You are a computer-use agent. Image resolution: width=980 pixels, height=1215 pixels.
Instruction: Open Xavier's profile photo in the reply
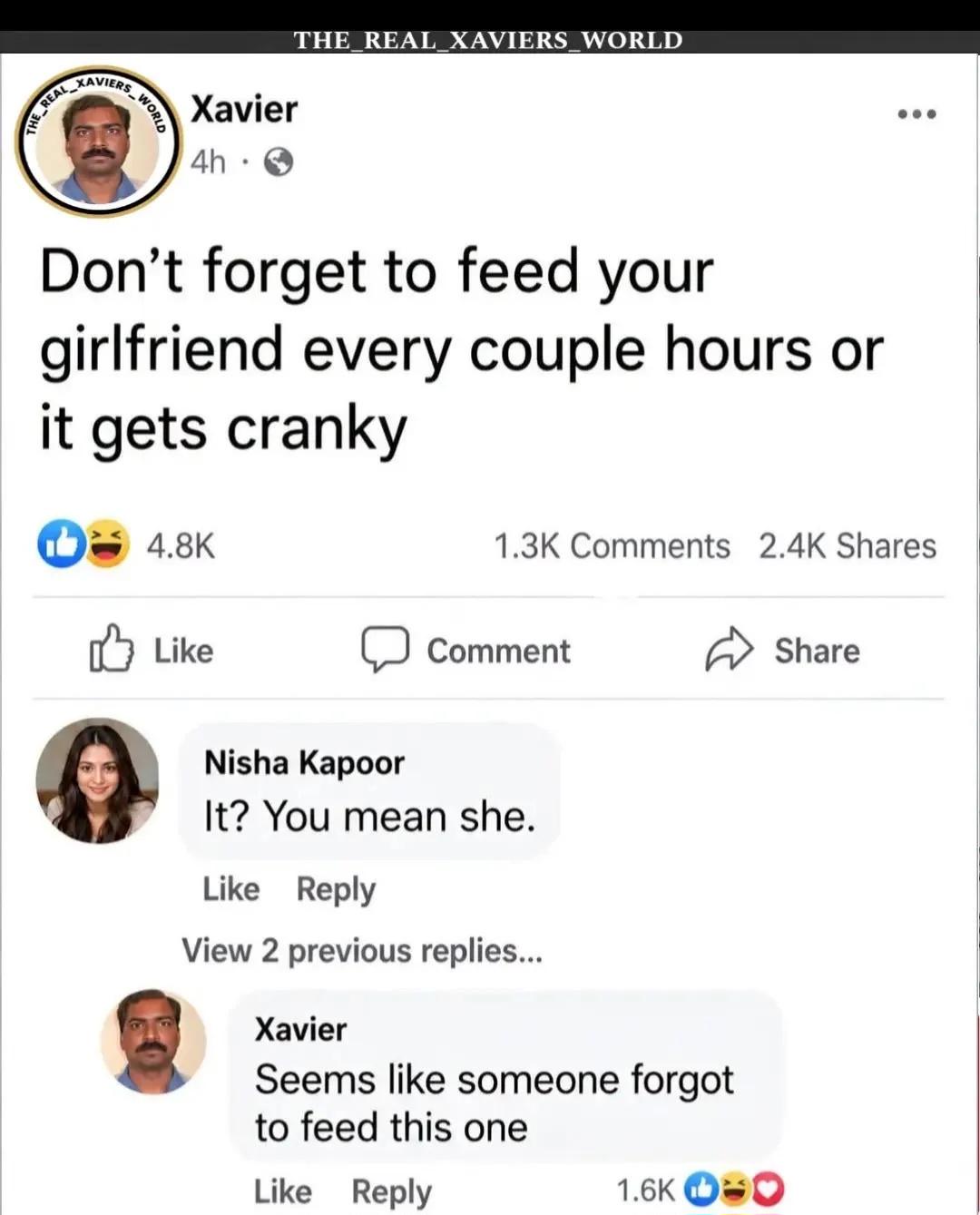[152, 1042]
